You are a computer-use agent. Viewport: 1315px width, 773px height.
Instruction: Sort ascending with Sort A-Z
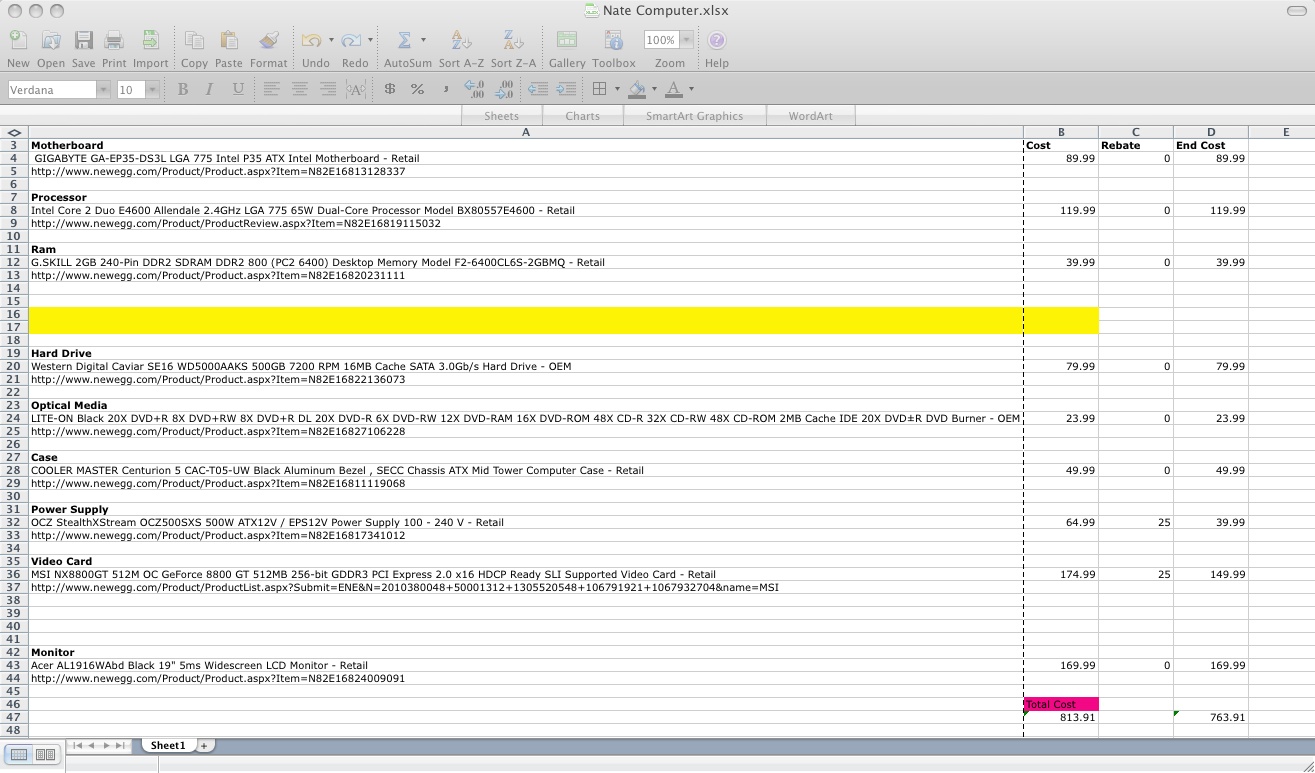click(x=461, y=41)
